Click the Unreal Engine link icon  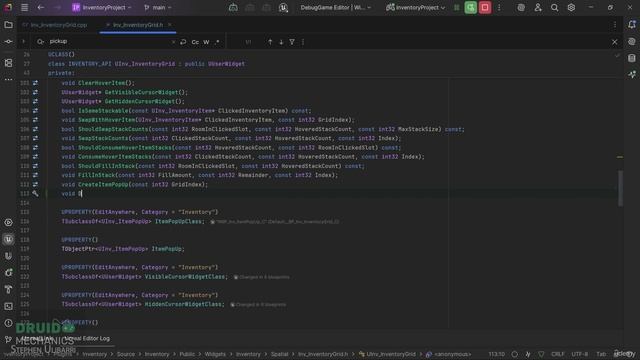click(283, 7)
